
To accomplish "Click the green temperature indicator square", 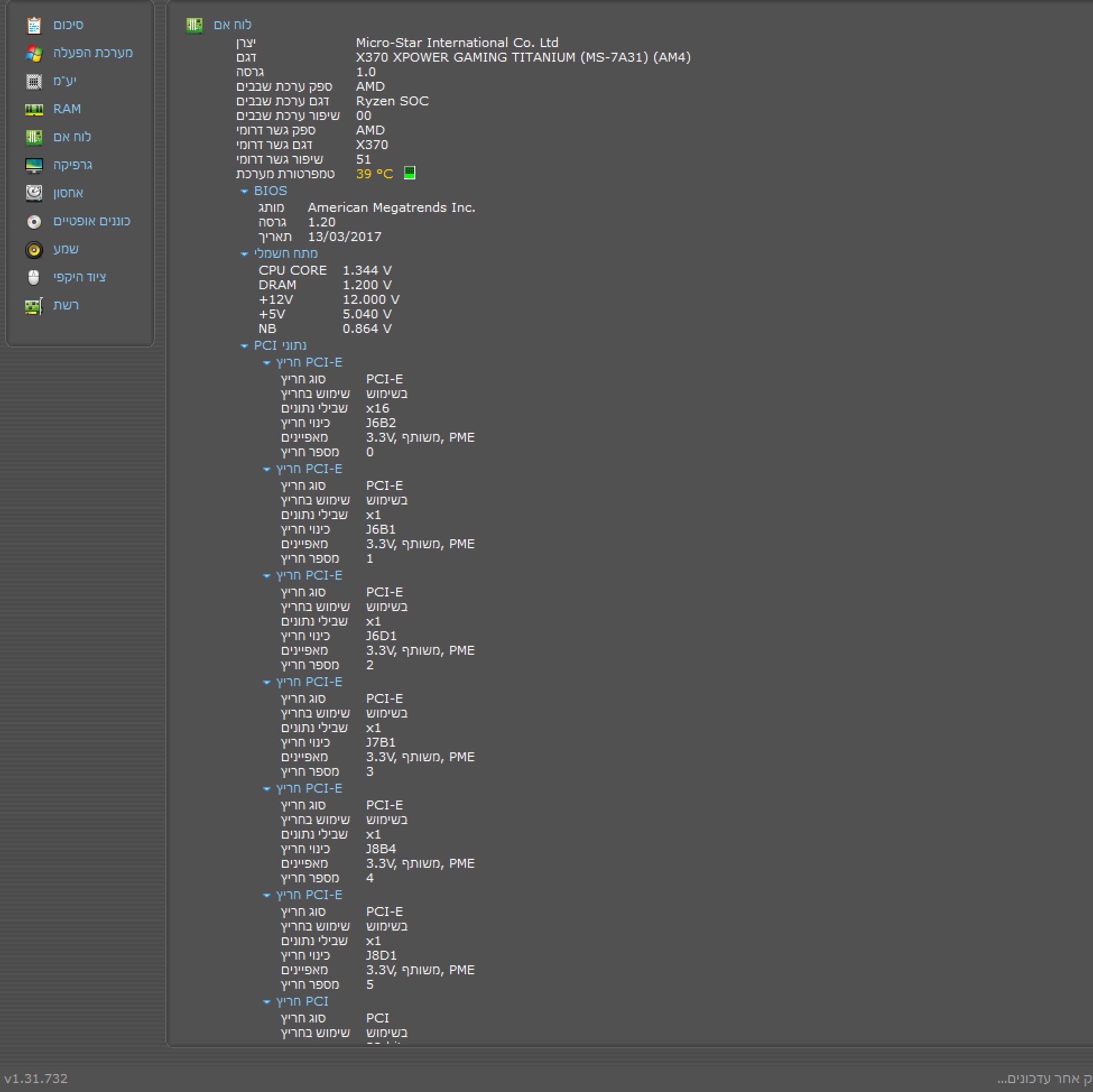I will tap(410, 173).
